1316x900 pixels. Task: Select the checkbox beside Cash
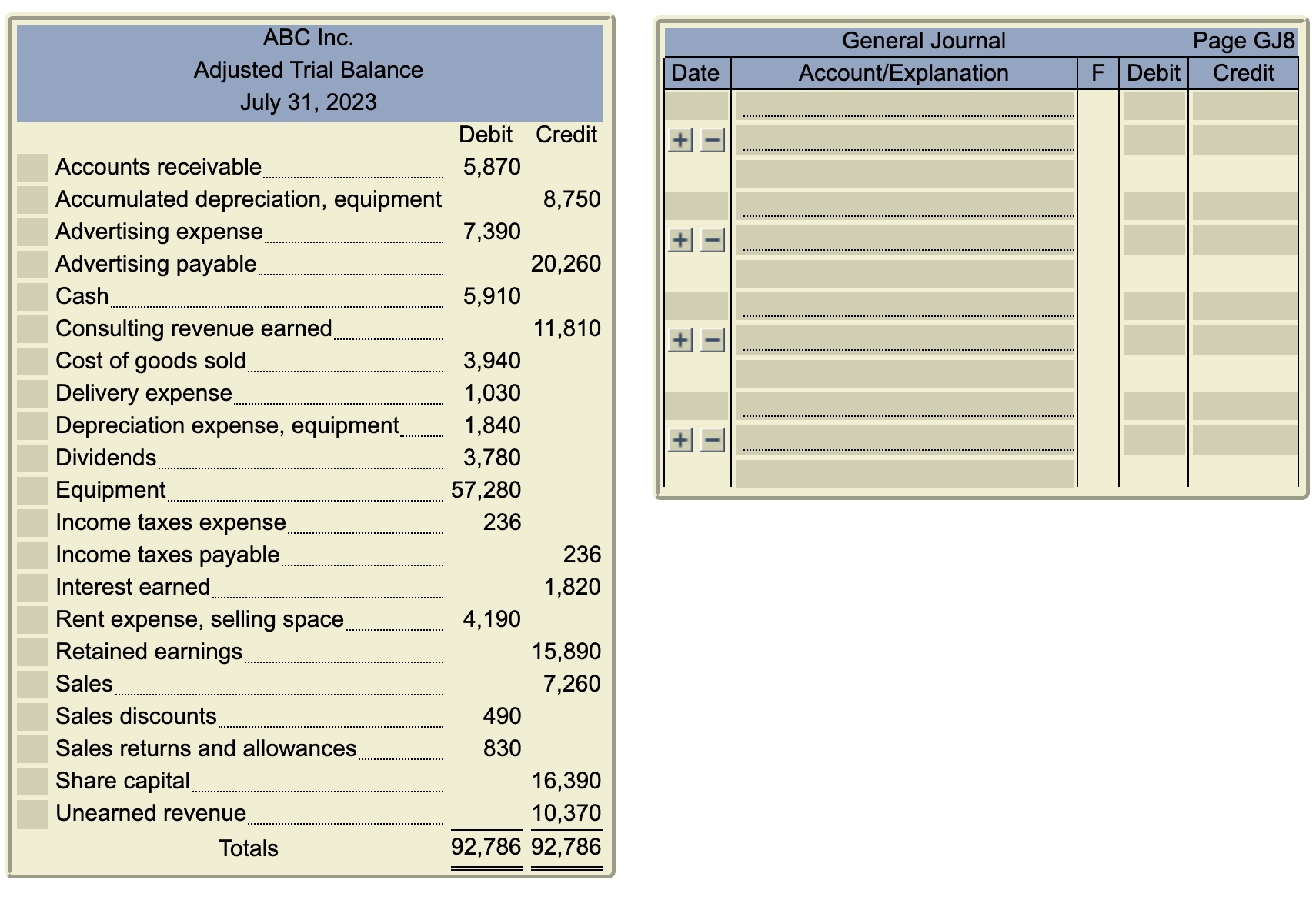click(32, 296)
